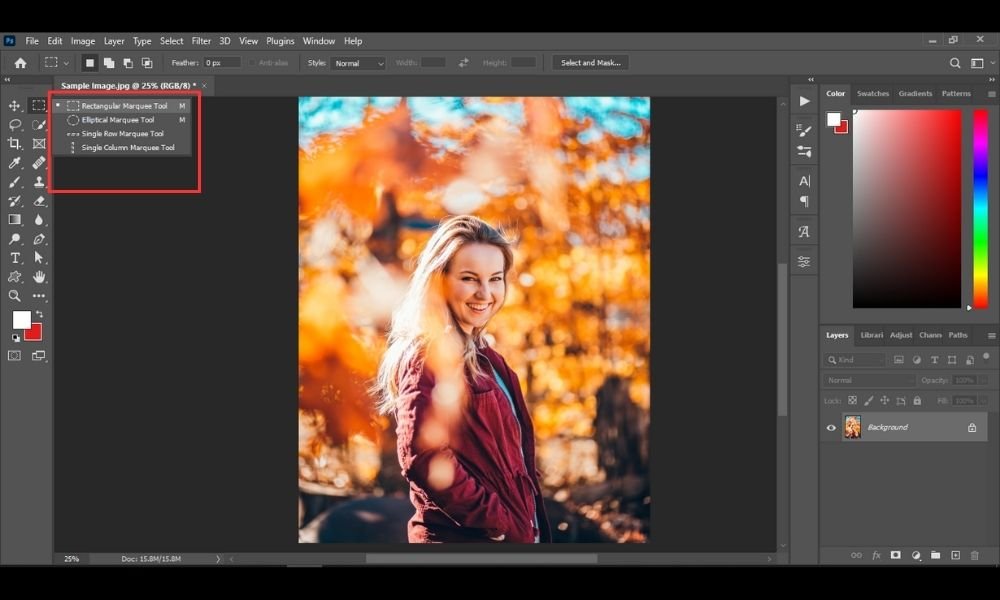Viewport: 1000px width, 600px height.
Task: Open the Kind filter dropdown in Layers
Action: 854,360
